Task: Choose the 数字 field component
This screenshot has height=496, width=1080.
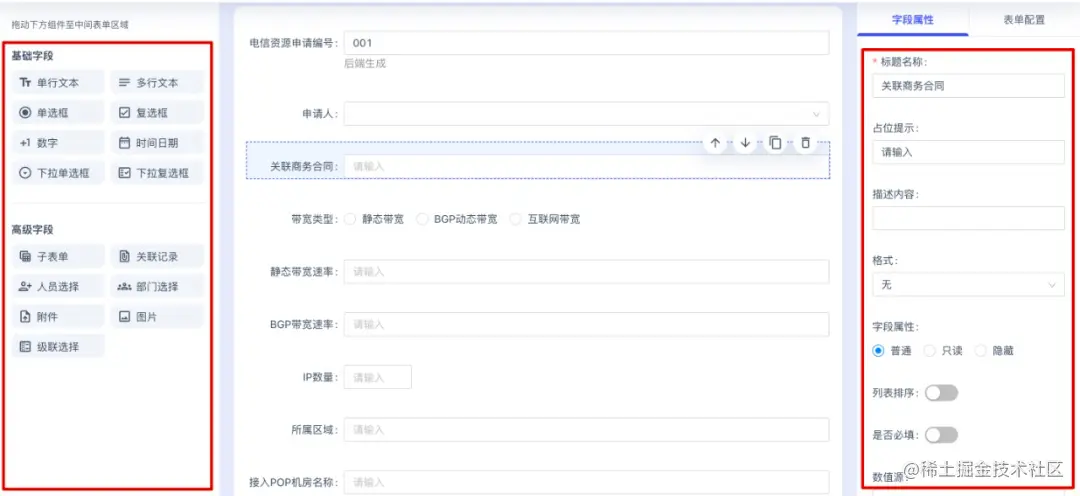Action: [x=59, y=143]
